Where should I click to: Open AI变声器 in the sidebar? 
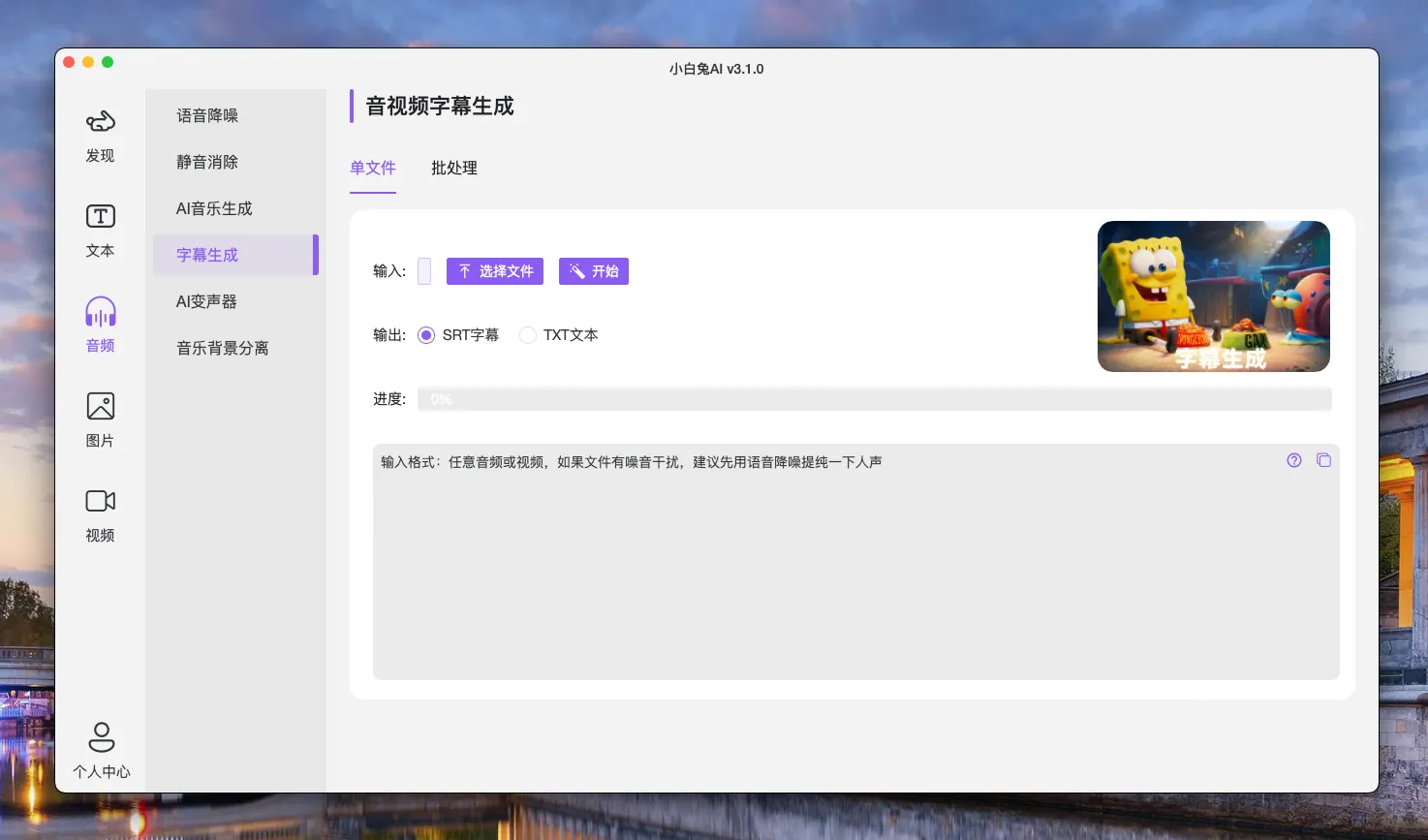[x=235, y=301]
